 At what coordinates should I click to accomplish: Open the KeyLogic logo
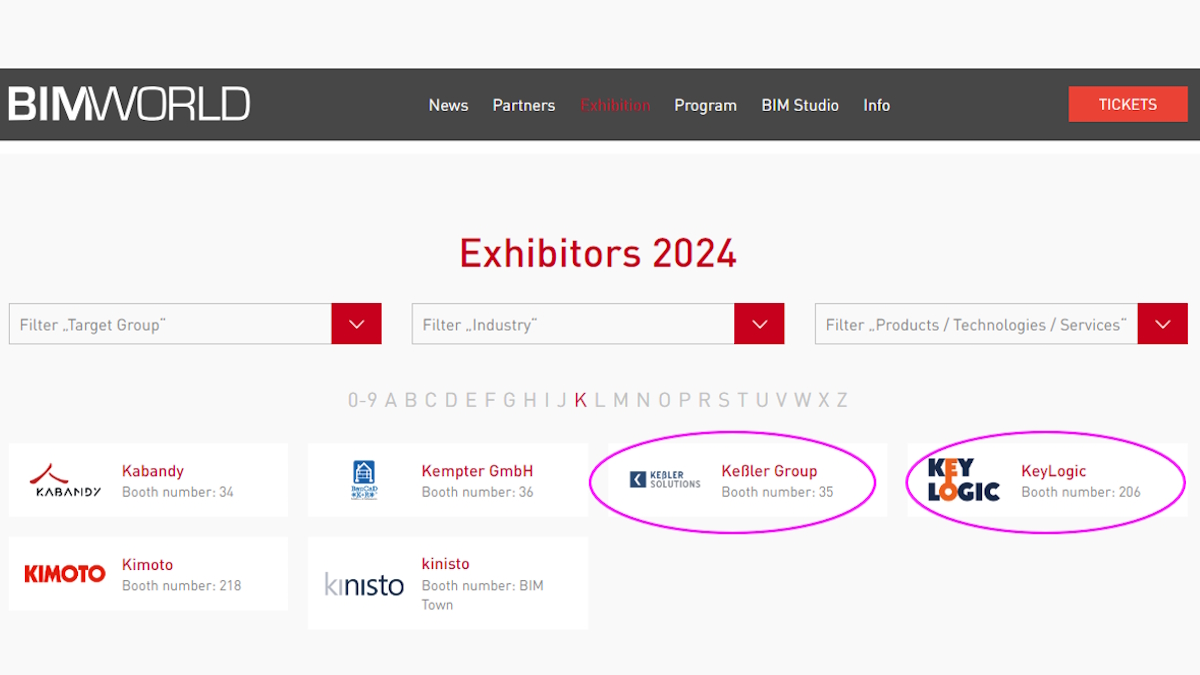pos(963,480)
